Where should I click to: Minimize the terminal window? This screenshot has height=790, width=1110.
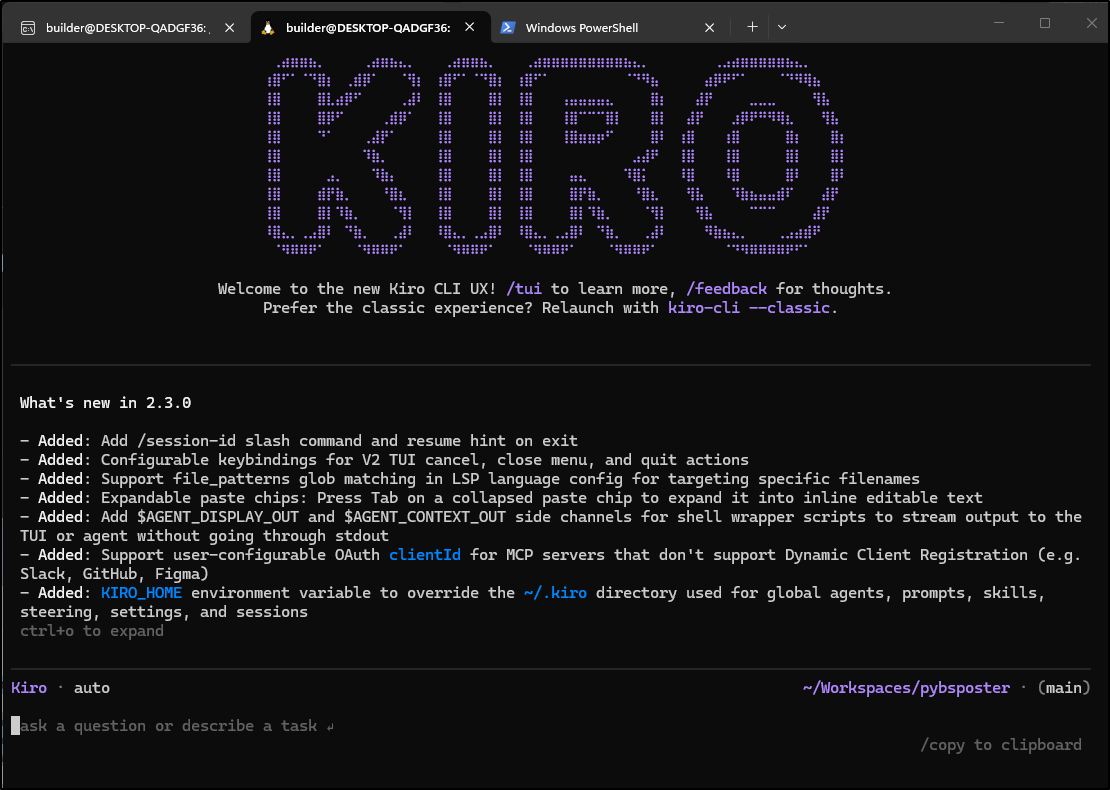pos(999,23)
